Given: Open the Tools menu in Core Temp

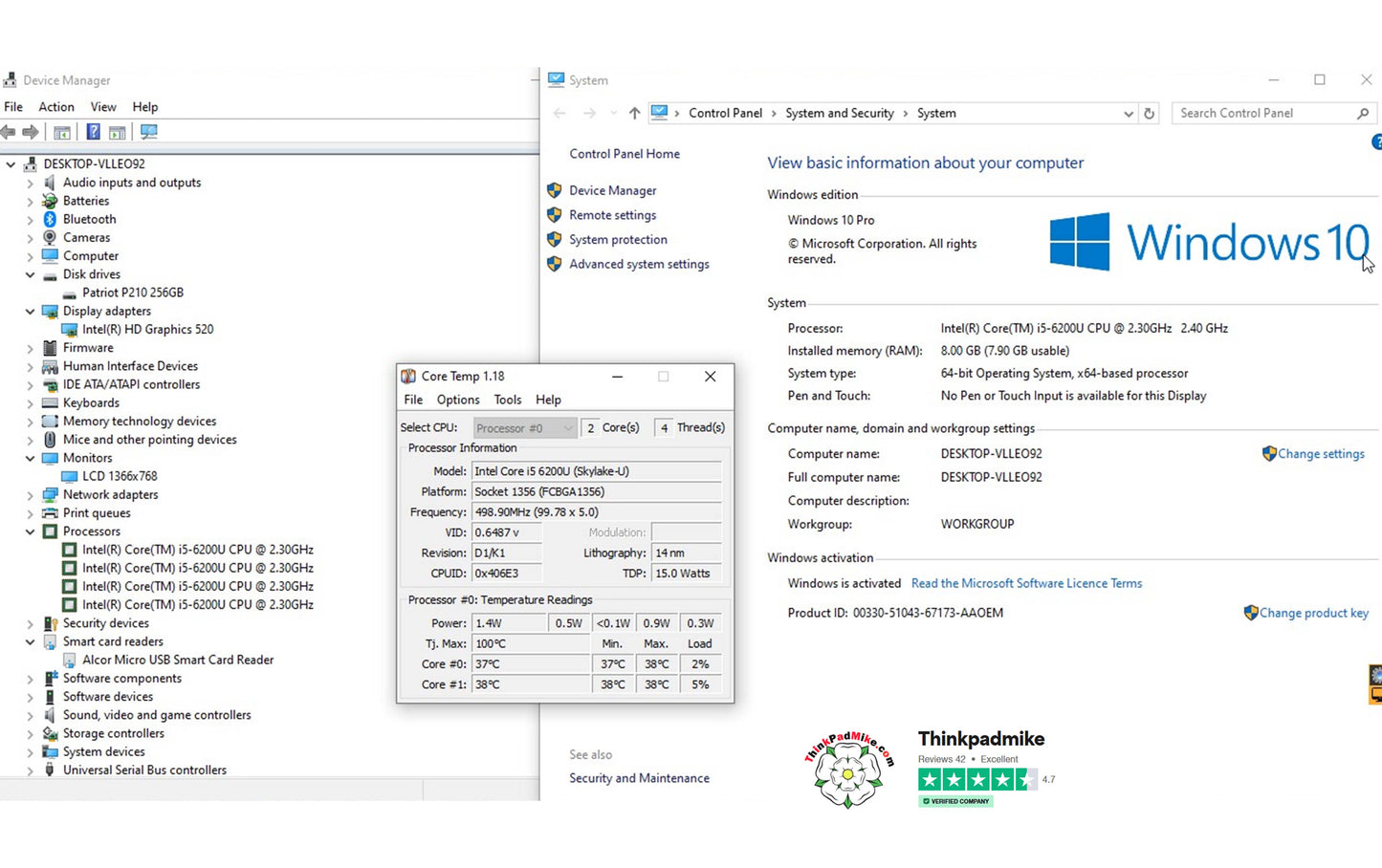Looking at the screenshot, I should [508, 400].
